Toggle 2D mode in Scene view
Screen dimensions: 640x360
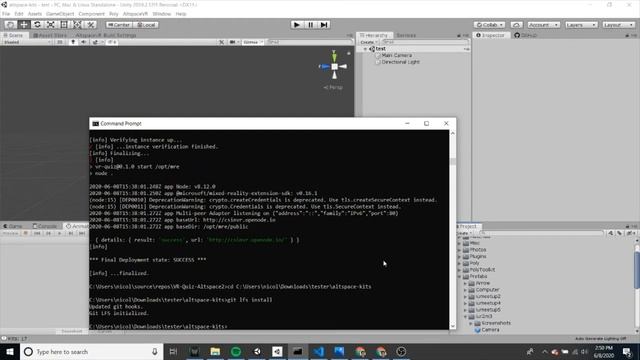[x=60, y=42]
